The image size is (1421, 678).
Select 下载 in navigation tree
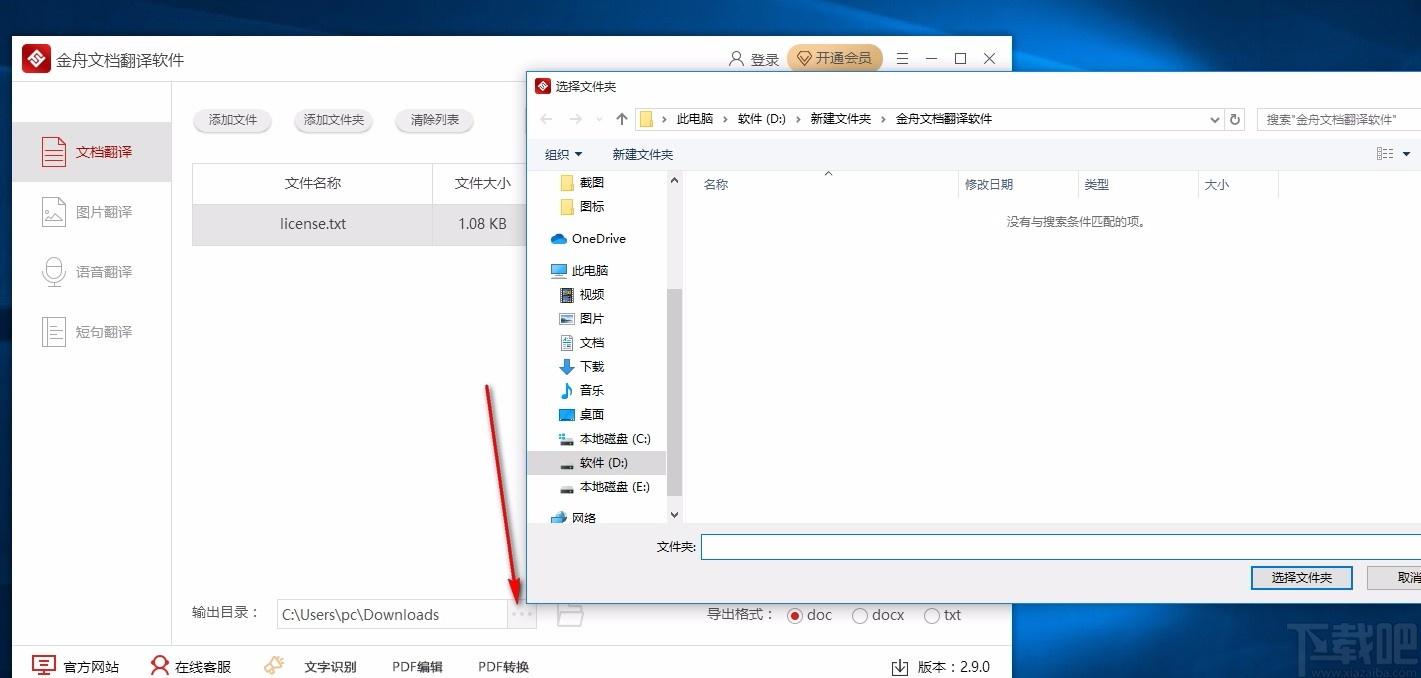pyautogui.click(x=582, y=366)
